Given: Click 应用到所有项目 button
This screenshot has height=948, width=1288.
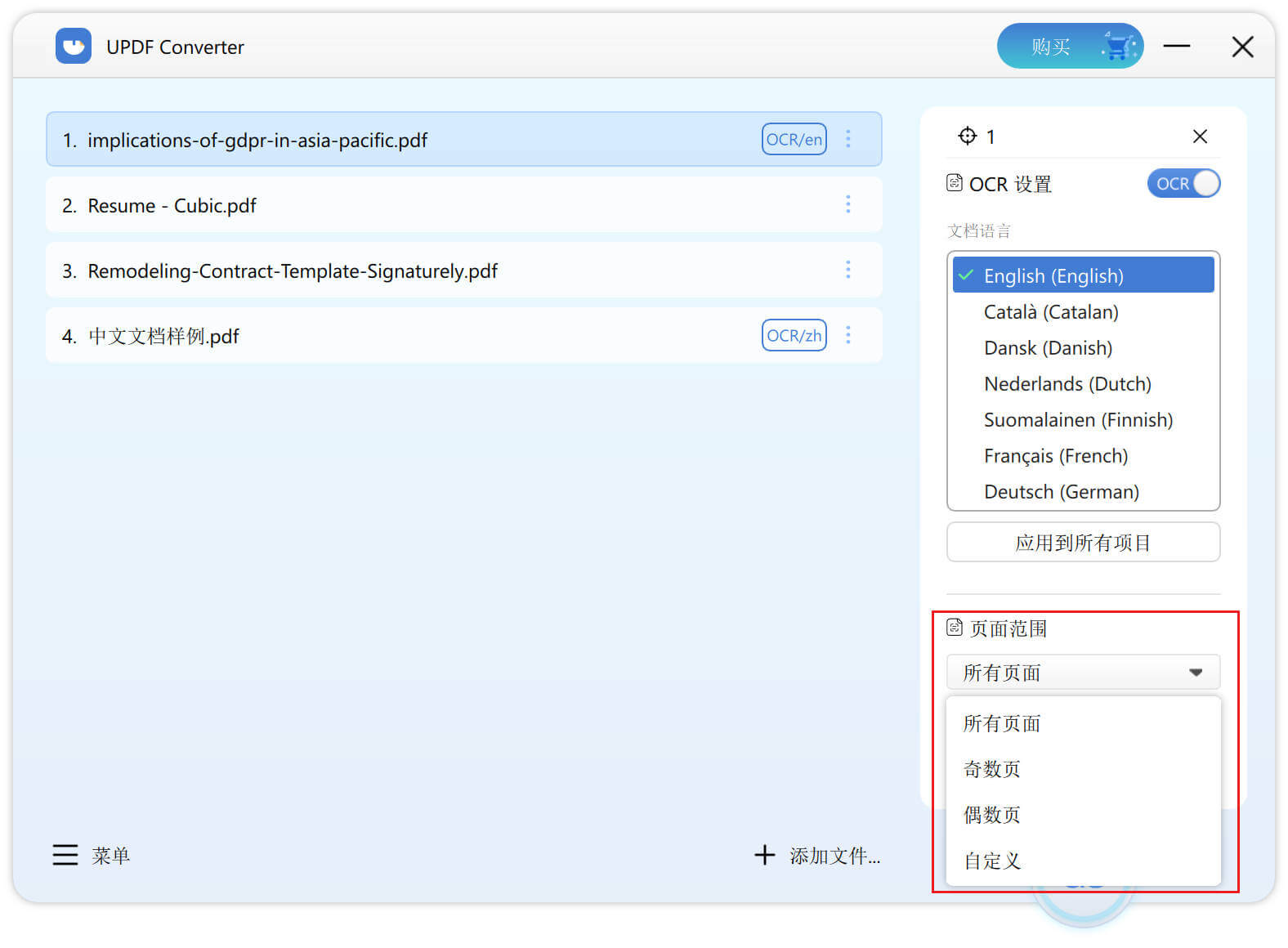Looking at the screenshot, I should (x=1082, y=543).
